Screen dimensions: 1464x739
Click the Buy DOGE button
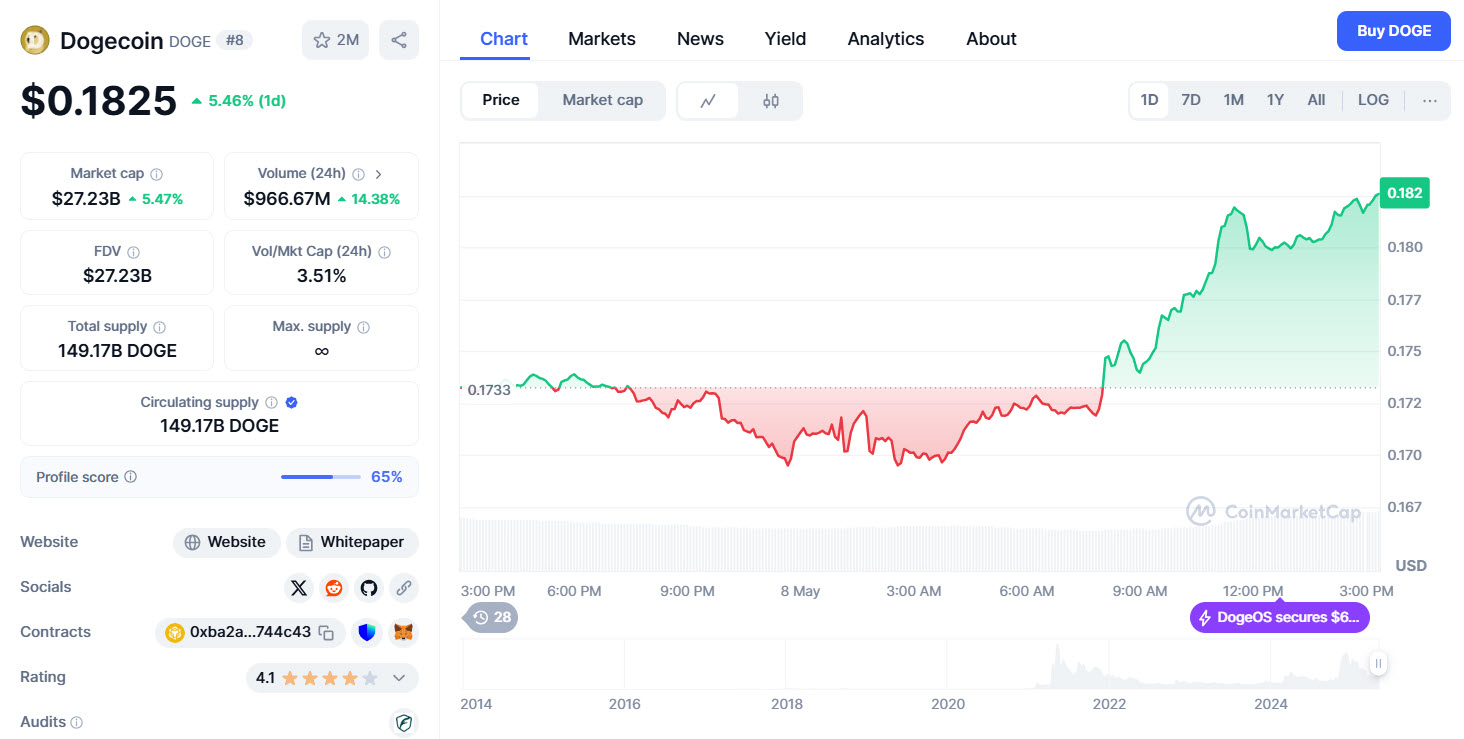click(1393, 31)
